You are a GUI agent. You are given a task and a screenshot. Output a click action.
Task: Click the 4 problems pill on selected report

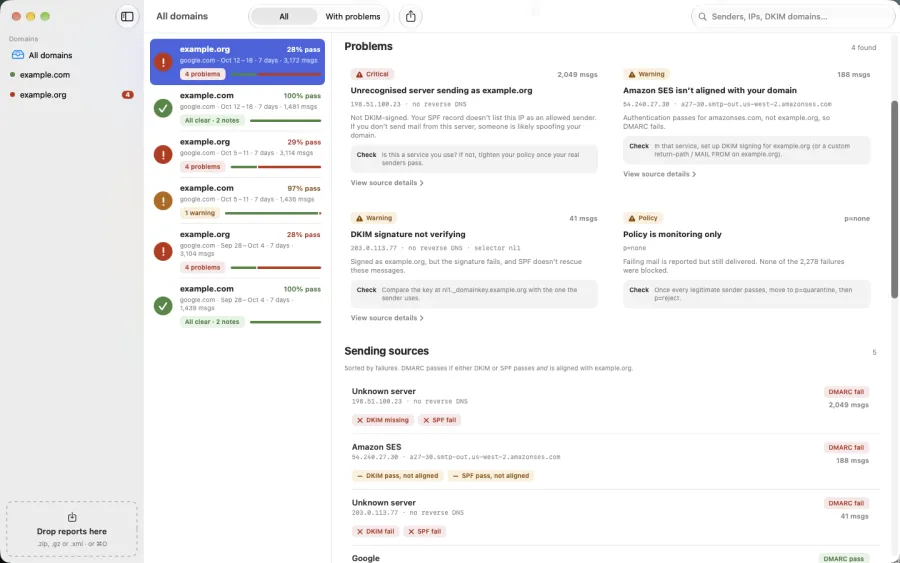click(x=202, y=74)
